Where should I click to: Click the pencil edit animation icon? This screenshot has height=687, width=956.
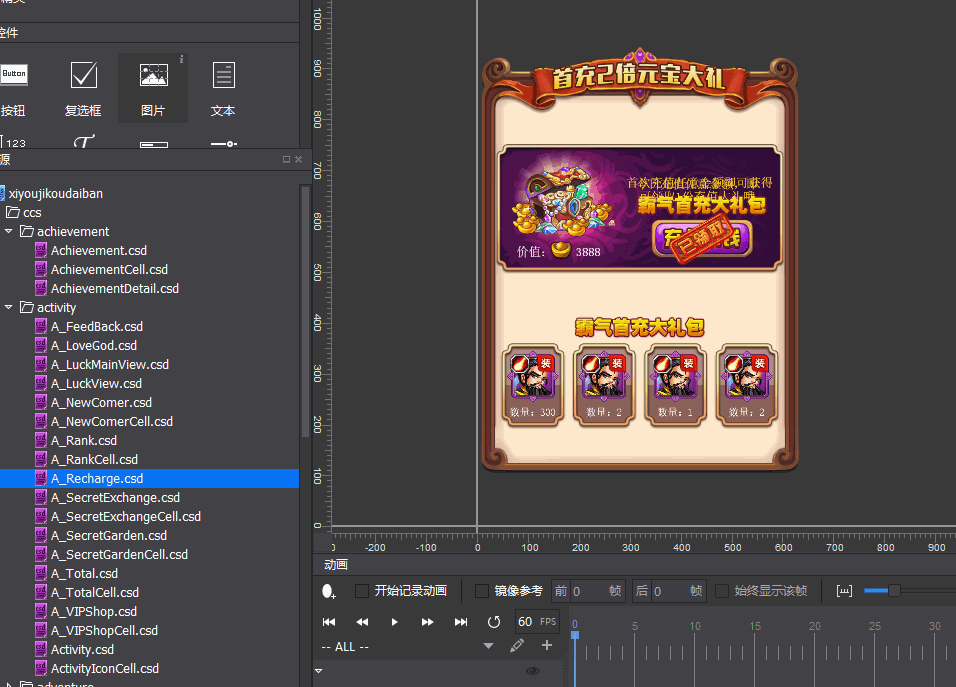pos(517,646)
